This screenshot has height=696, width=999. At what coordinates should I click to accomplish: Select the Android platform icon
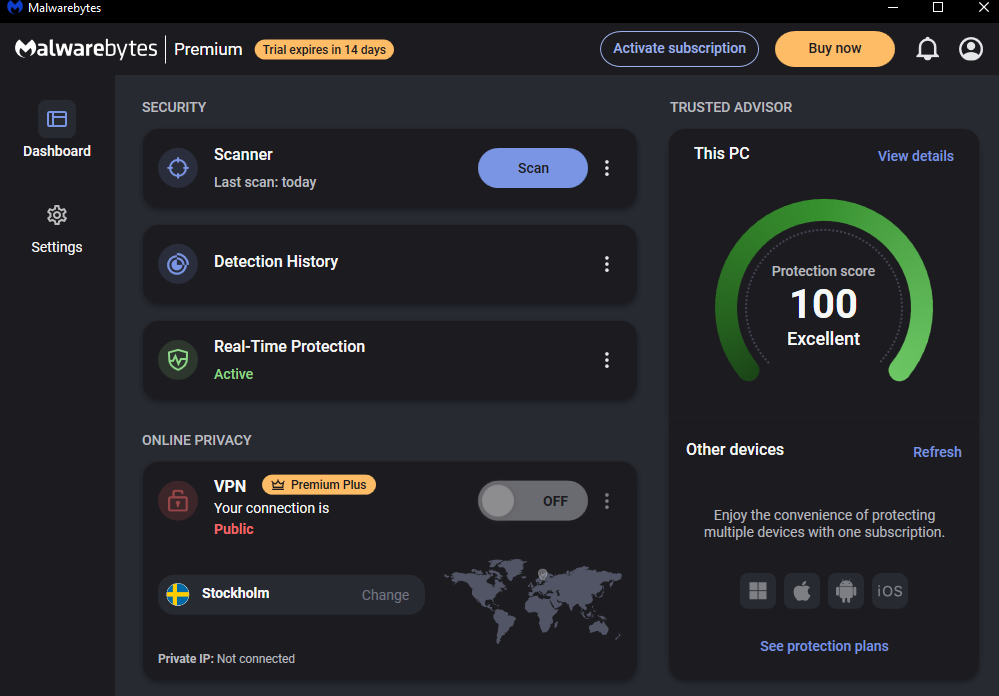pos(846,591)
